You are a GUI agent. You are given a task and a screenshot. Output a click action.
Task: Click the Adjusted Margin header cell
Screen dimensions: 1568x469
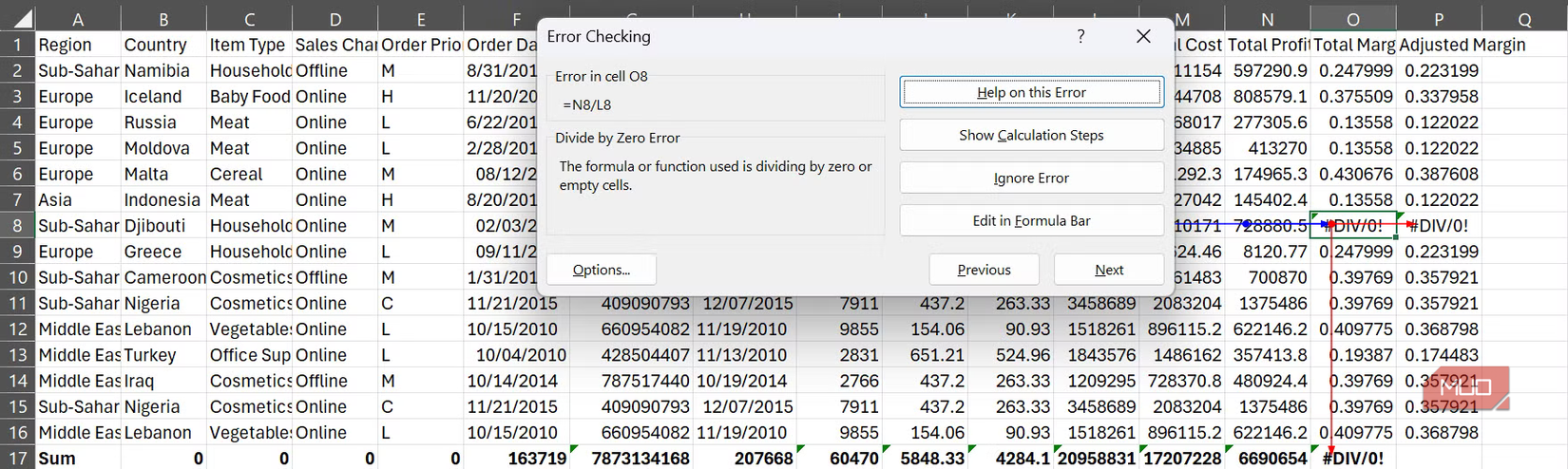click(x=1462, y=45)
